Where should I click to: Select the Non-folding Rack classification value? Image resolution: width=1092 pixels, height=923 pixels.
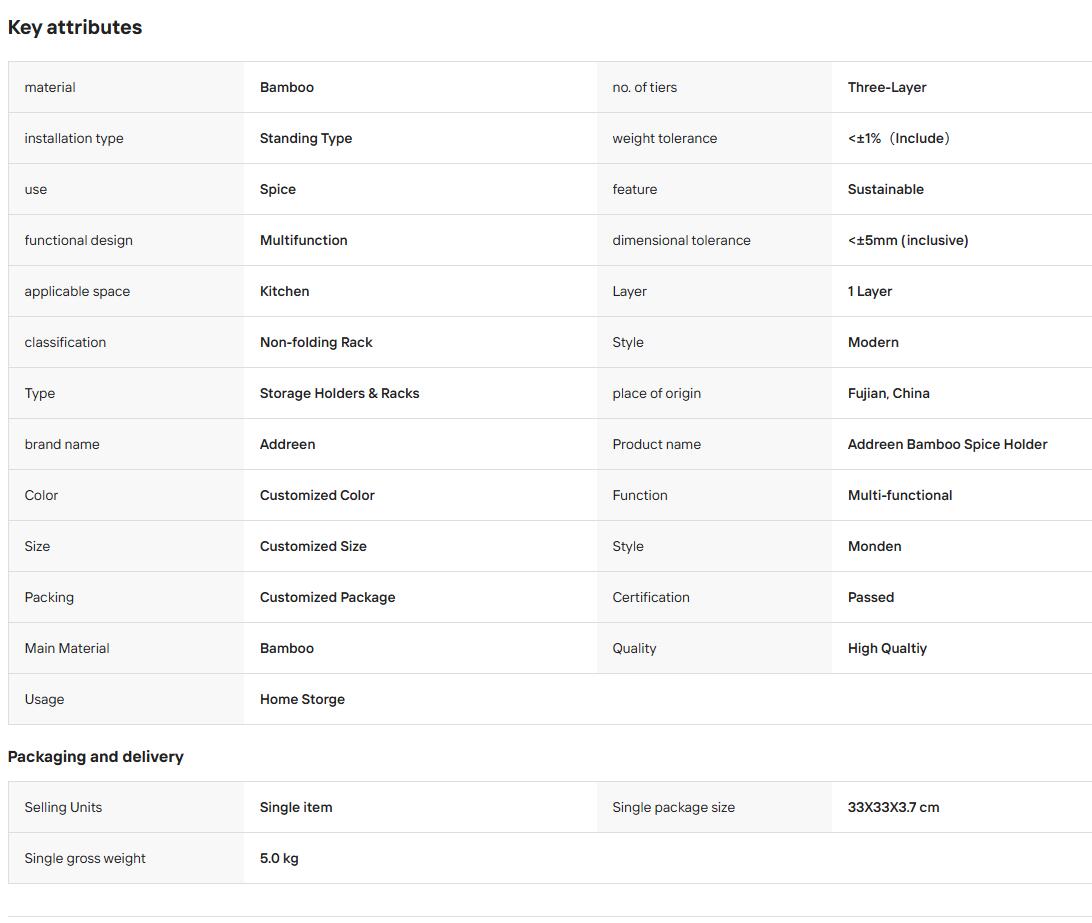315,342
